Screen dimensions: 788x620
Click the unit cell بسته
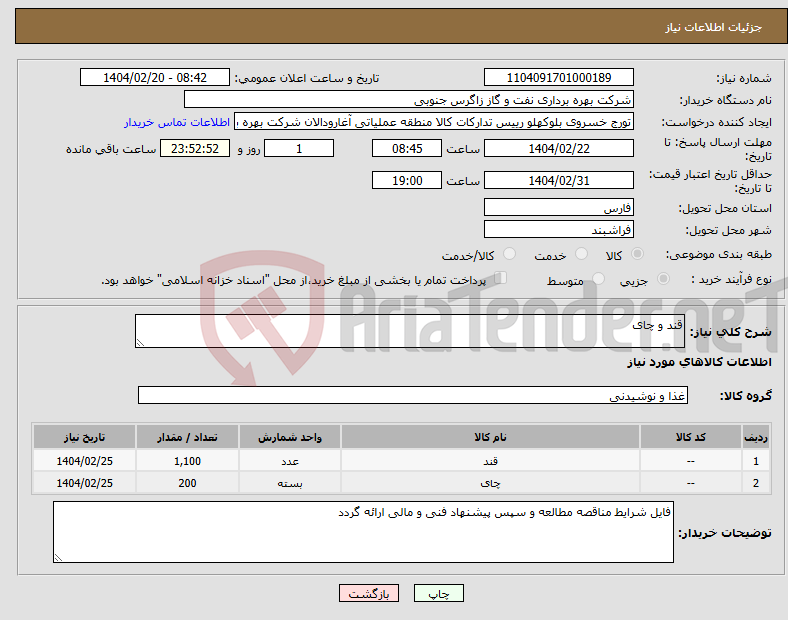tap(290, 483)
